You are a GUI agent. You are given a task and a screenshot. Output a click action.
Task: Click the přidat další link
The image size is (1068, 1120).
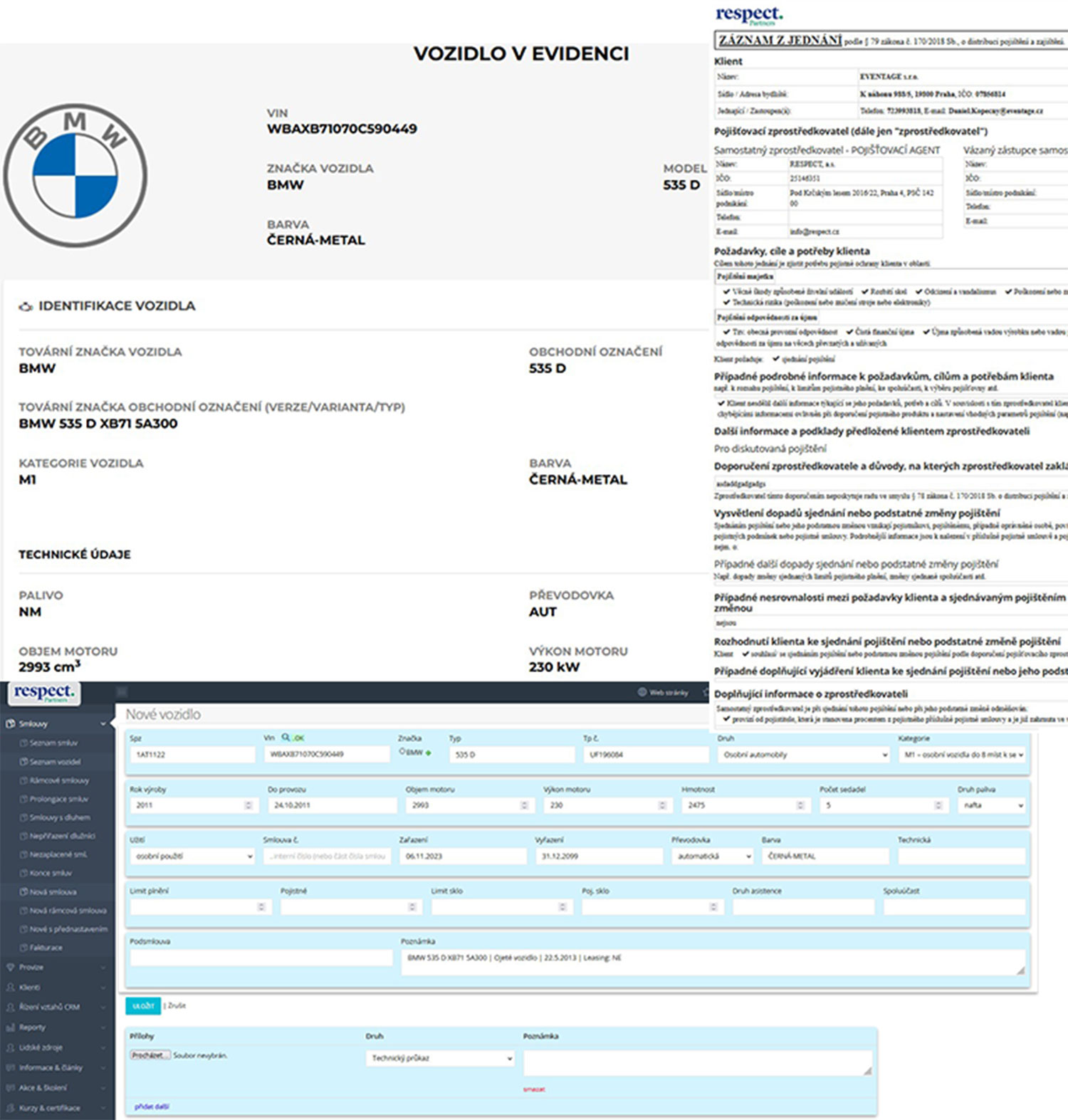coord(152,1106)
